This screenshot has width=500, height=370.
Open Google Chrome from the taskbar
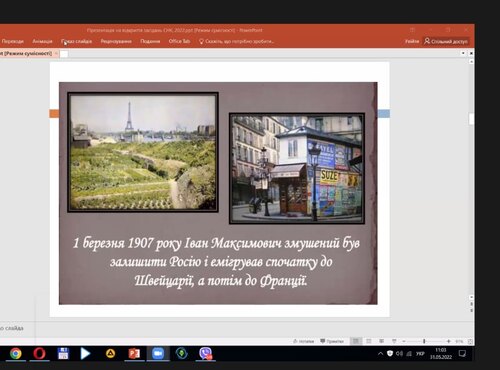coord(16,353)
